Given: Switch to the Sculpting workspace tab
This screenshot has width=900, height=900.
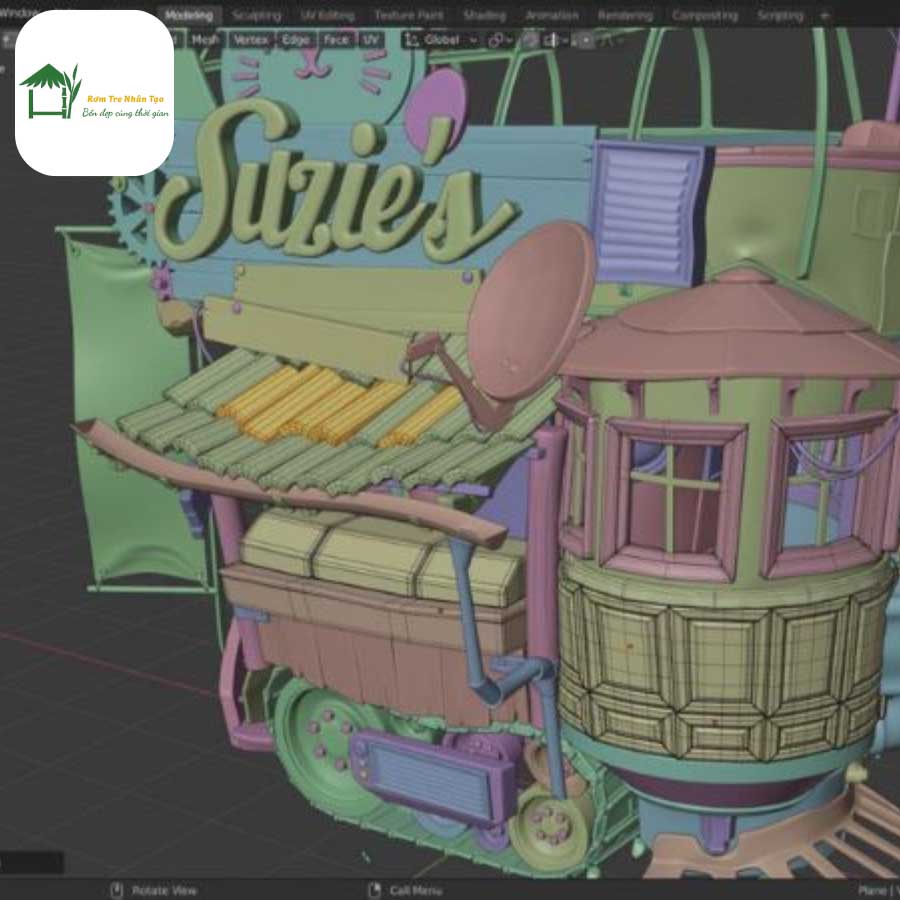Looking at the screenshot, I should tap(256, 16).
